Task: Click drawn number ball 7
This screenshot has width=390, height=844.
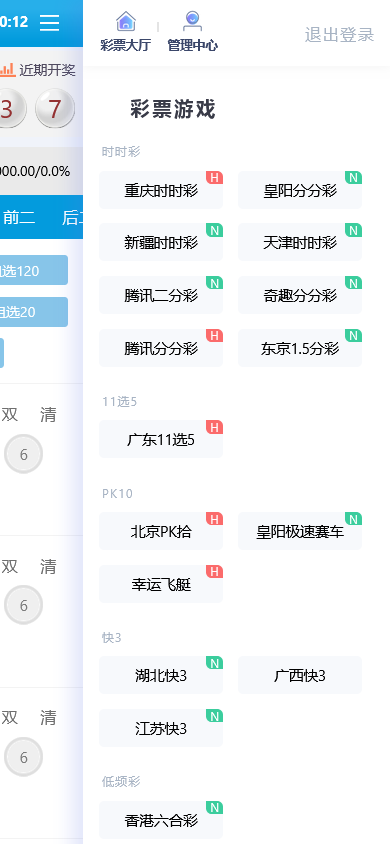Action: [x=55, y=109]
